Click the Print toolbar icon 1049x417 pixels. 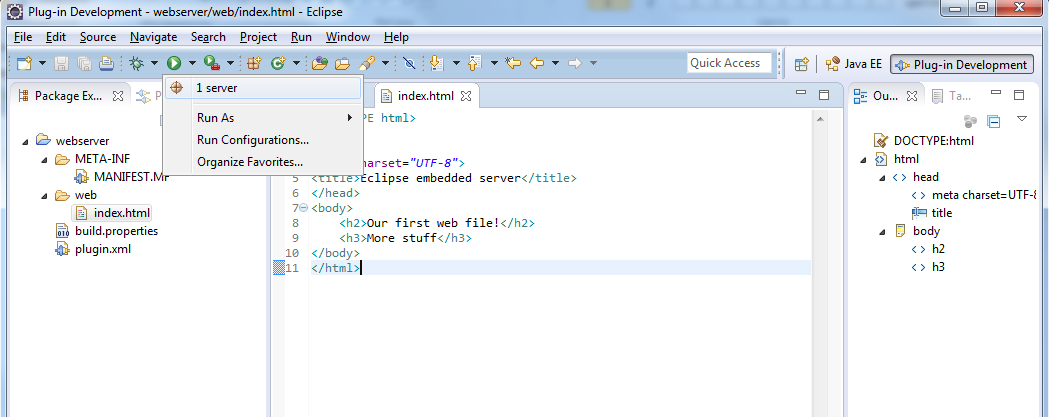point(106,64)
